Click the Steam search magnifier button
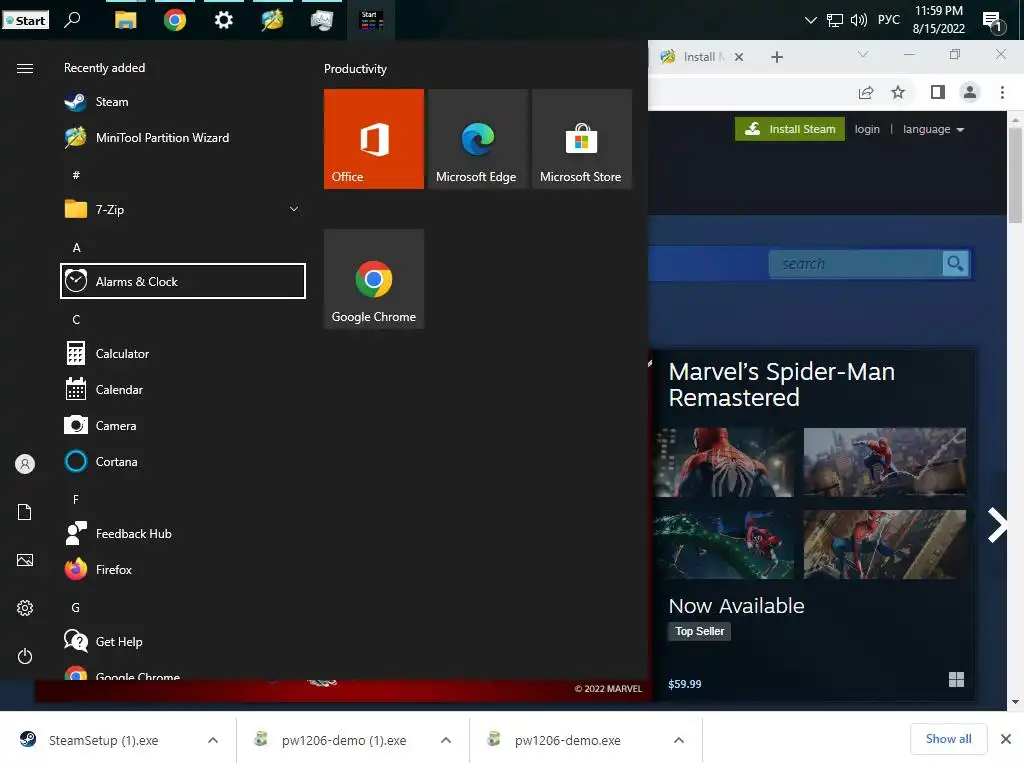This screenshot has width=1024, height=768. click(x=955, y=264)
